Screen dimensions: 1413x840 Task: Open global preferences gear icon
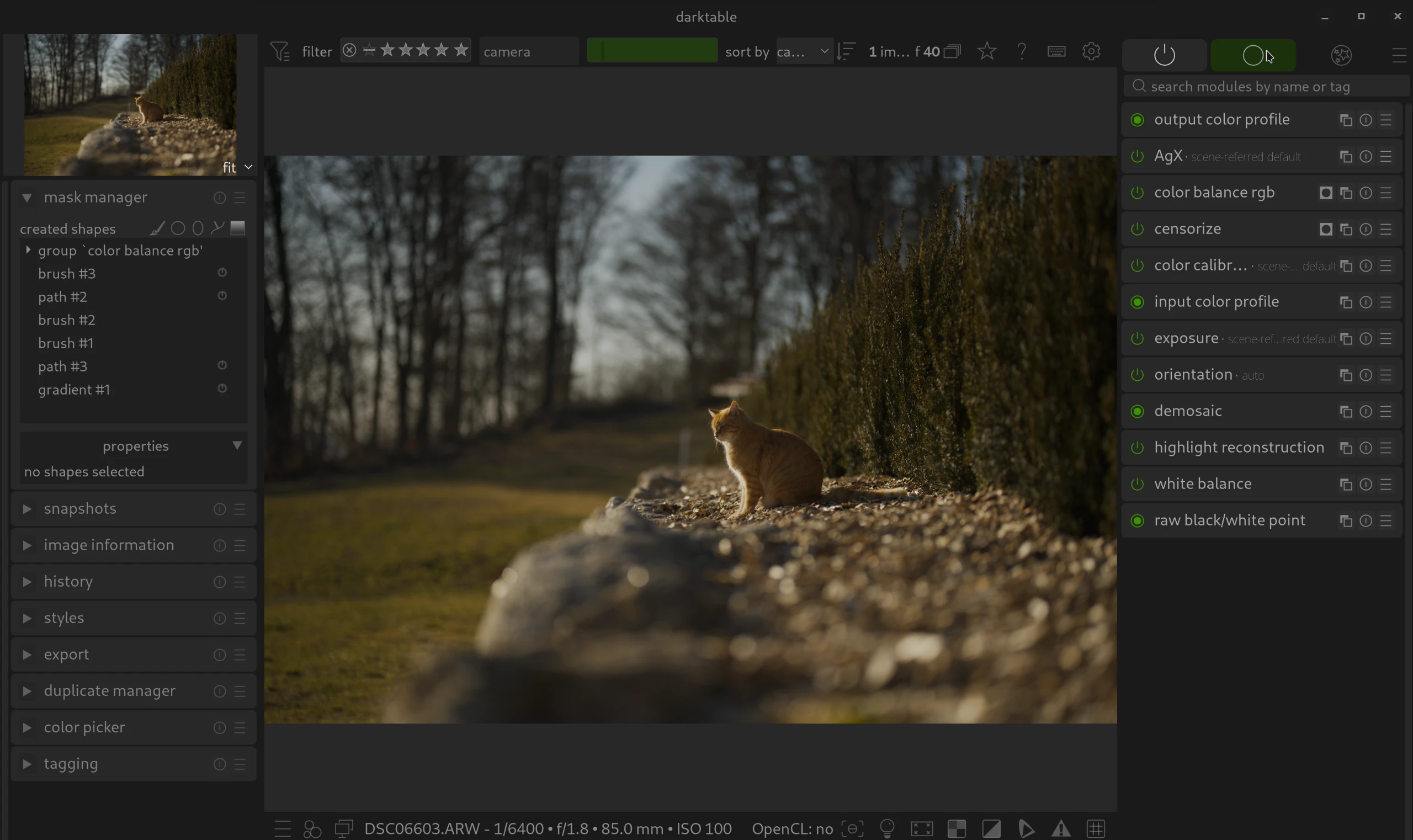click(x=1091, y=51)
